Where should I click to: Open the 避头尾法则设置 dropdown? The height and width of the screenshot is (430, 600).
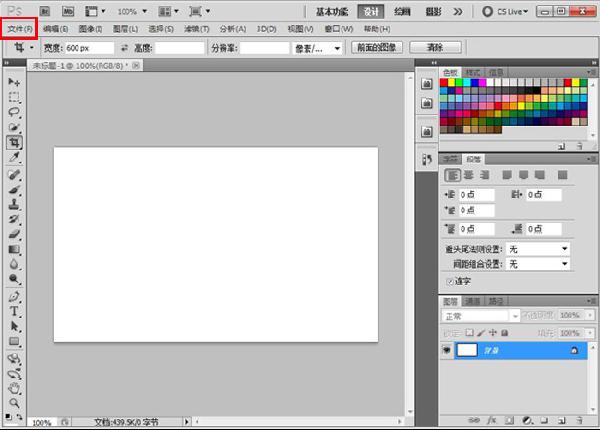[537, 248]
